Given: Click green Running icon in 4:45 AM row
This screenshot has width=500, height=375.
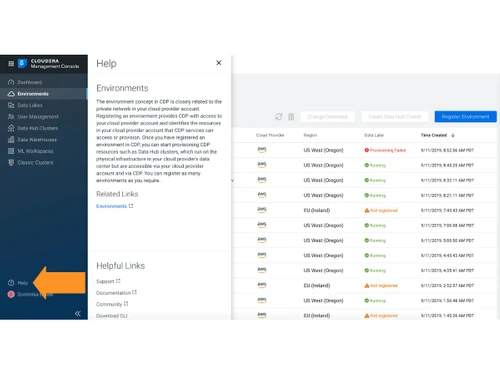Looking at the screenshot, I should pyautogui.click(x=367, y=256).
